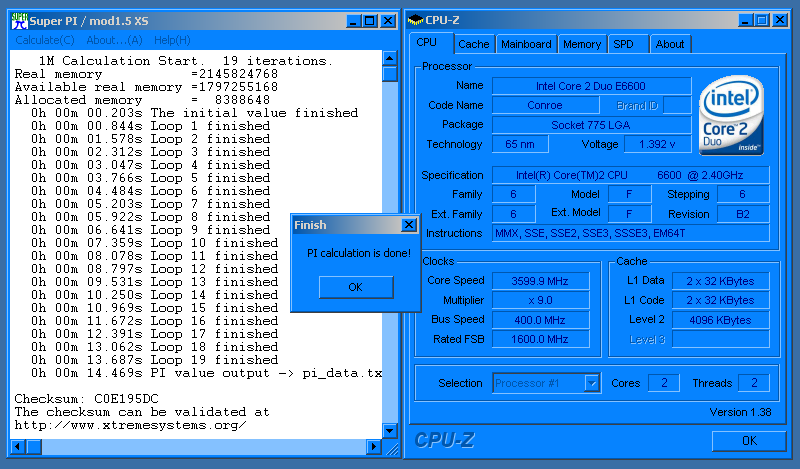Click the empty Brand ID field
The image size is (800, 469).
coord(678,105)
